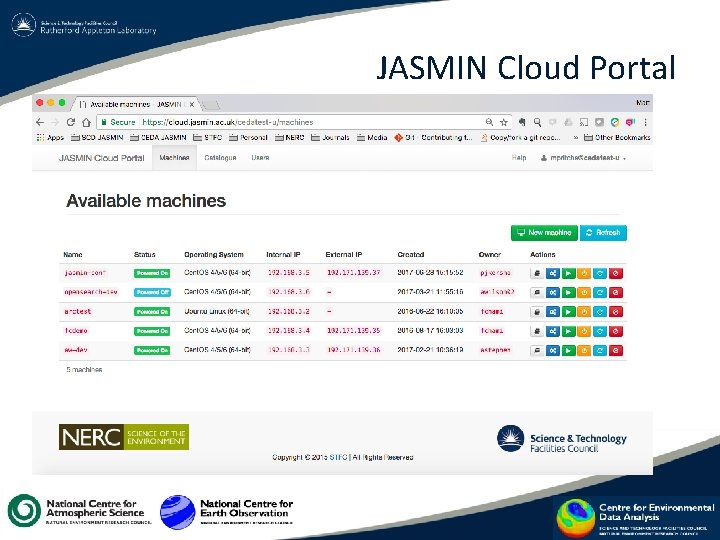Image resolution: width=720 pixels, height=540 pixels.
Task: Click machine name ae-dev
Action: pyautogui.click(x=76, y=350)
